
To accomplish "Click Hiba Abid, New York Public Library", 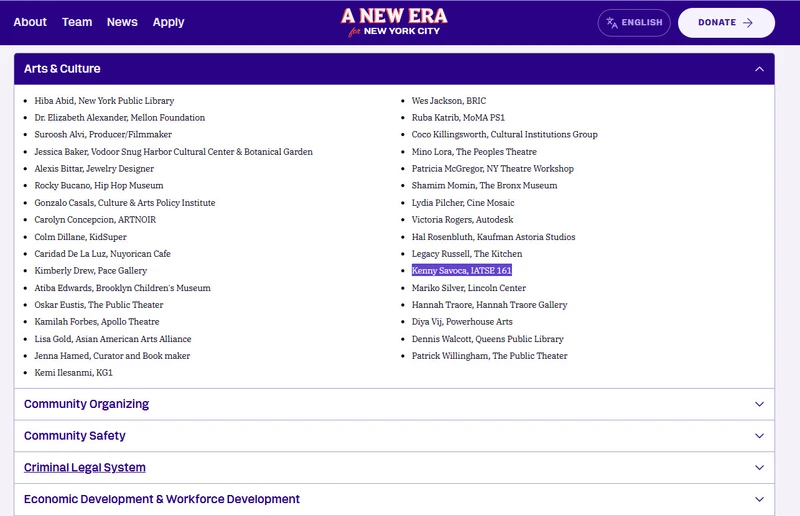I will (104, 101).
